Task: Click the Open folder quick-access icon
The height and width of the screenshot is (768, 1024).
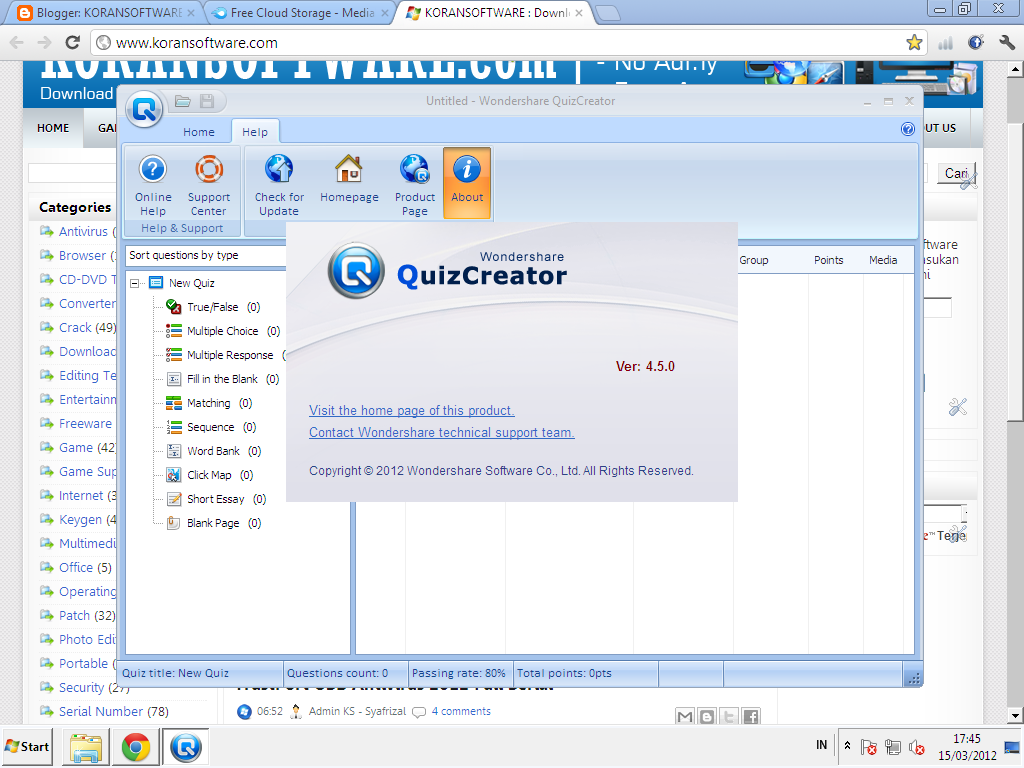Action: [183, 101]
